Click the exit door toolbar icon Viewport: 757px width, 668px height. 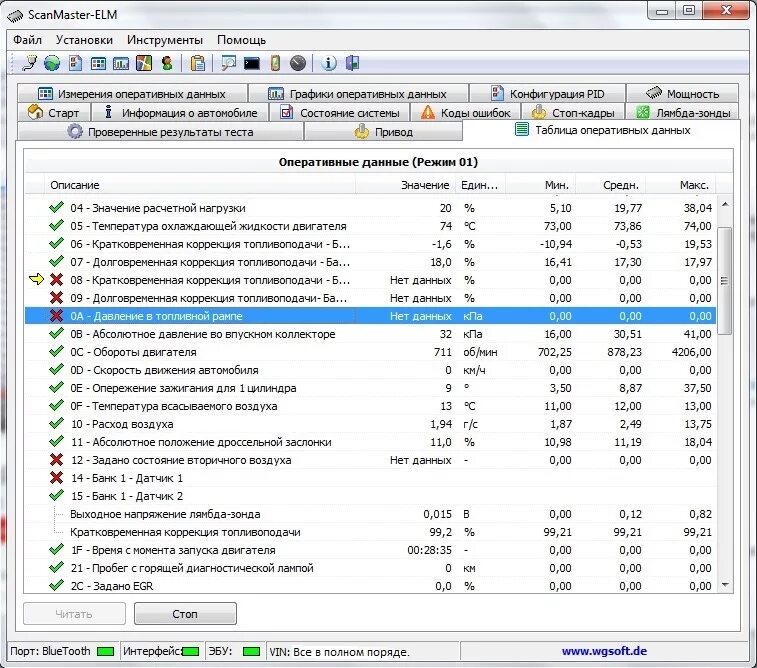point(352,63)
